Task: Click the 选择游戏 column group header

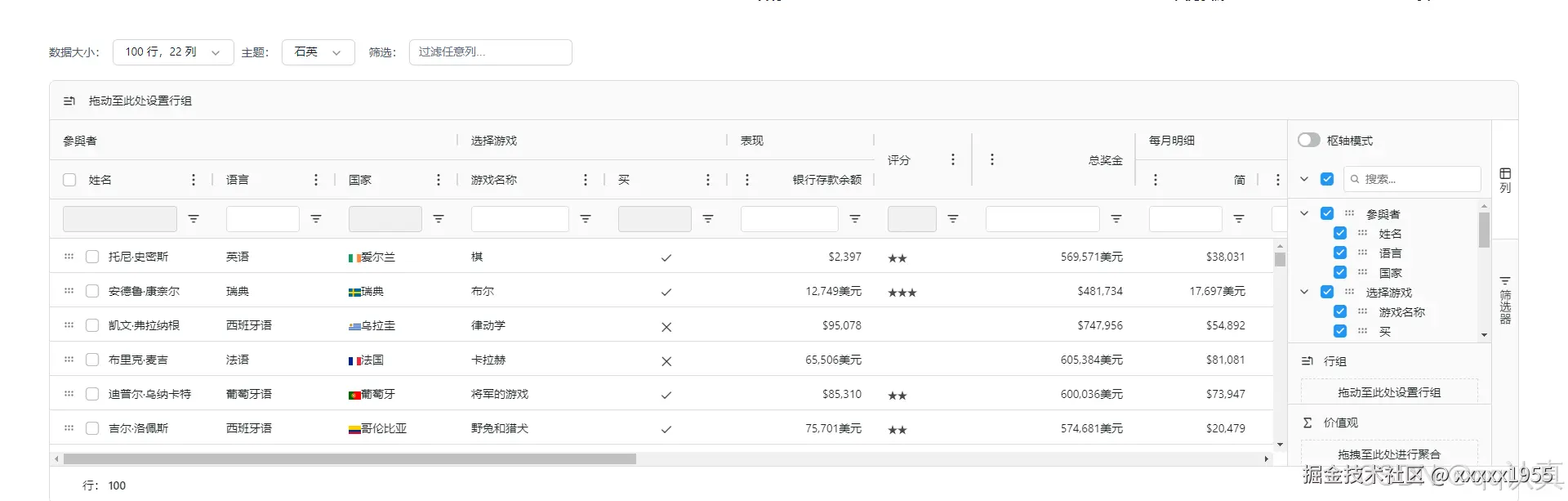Action: [x=494, y=141]
